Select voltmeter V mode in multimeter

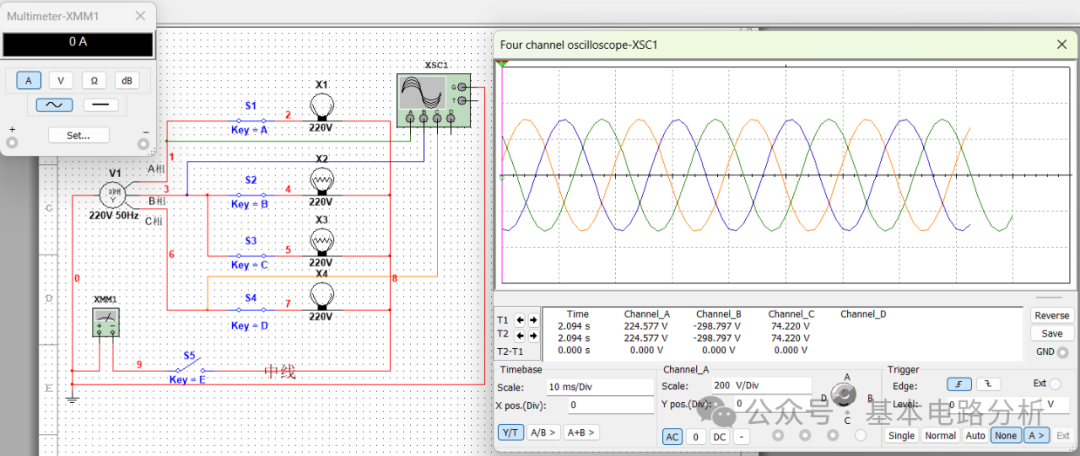[61, 81]
